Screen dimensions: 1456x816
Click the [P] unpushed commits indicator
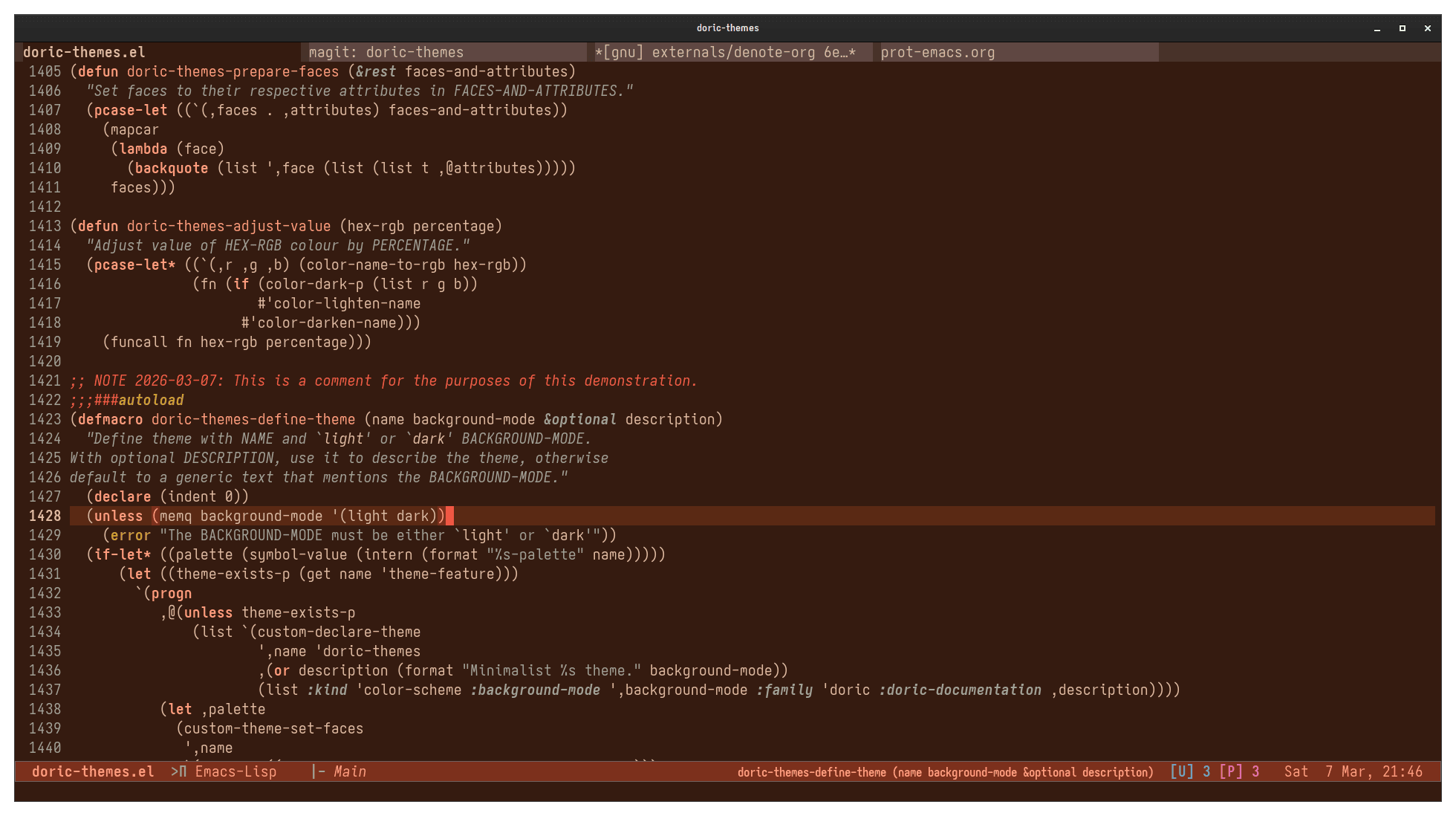(x=1230, y=771)
